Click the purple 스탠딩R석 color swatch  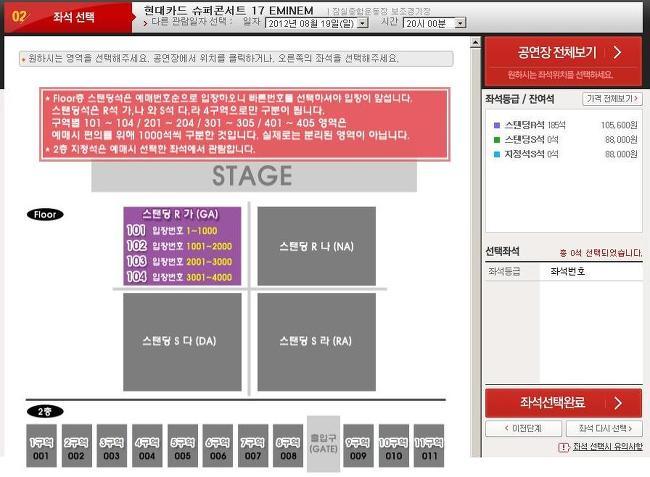point(497,125)
